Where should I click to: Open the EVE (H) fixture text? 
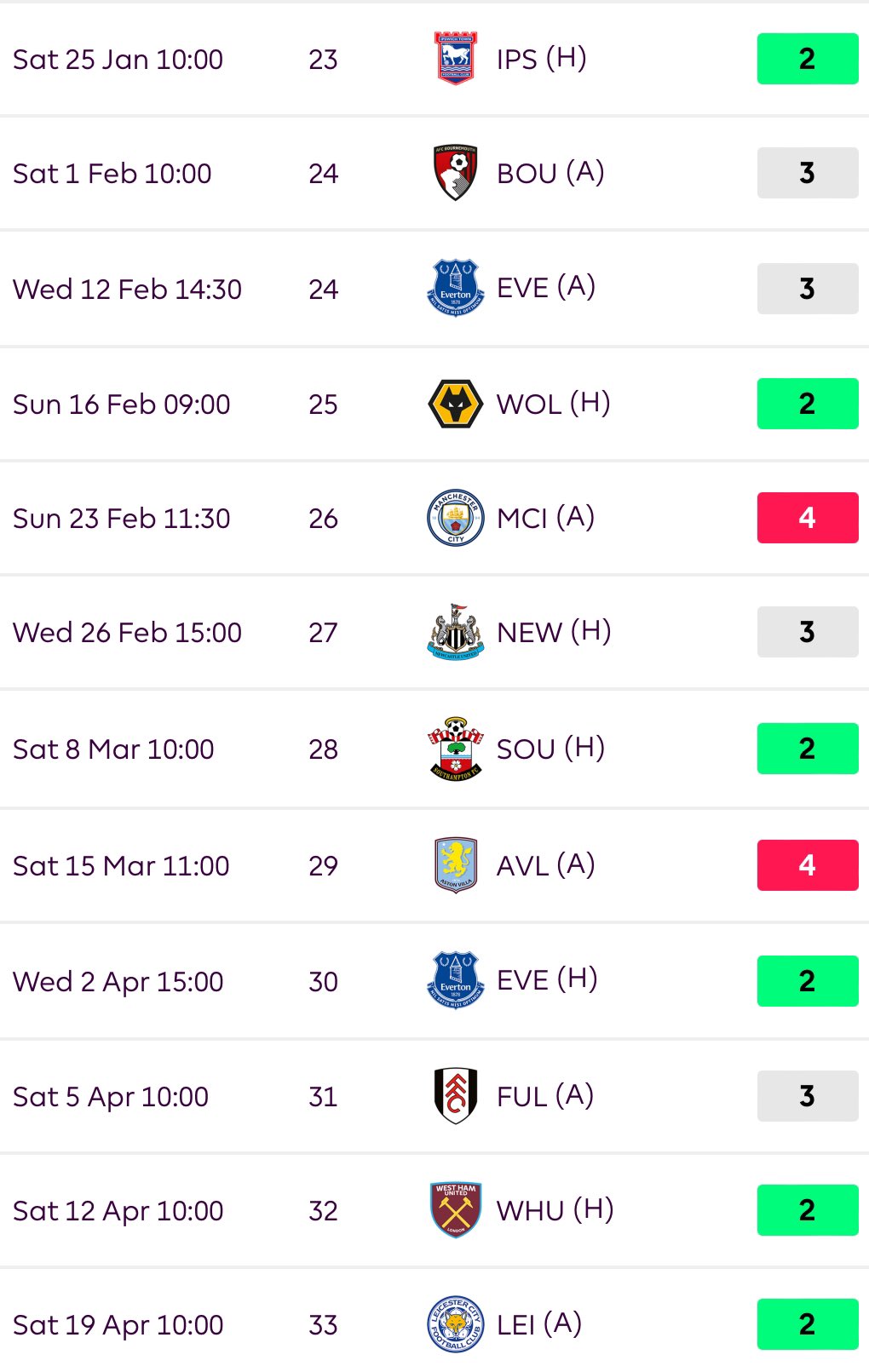tap(547, 980)
